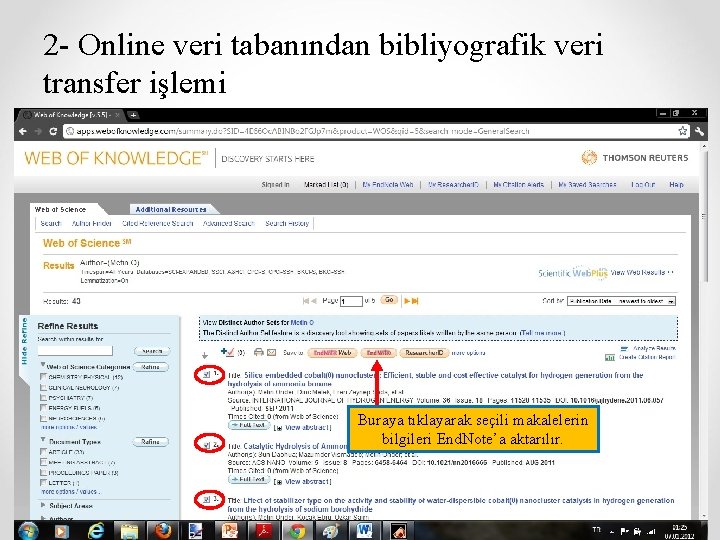
Task: Open the Sort by dropdown
Action: 621,301
